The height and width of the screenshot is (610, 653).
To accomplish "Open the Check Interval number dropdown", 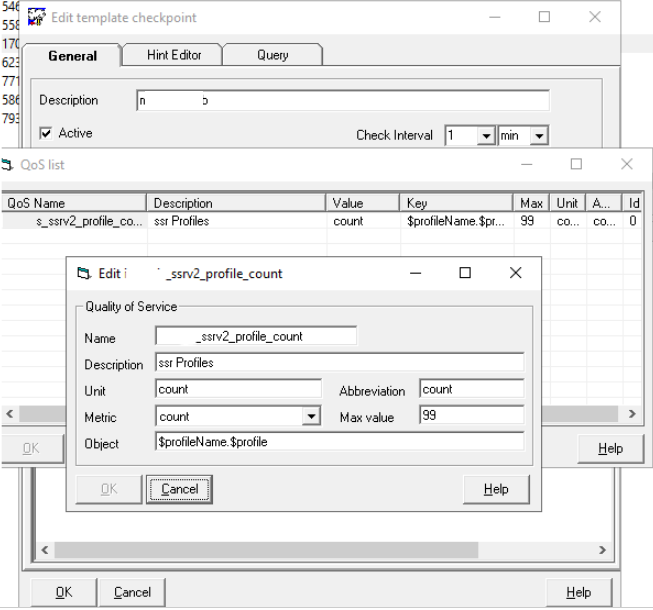I will pyautogui.click(x=486, y=136).
